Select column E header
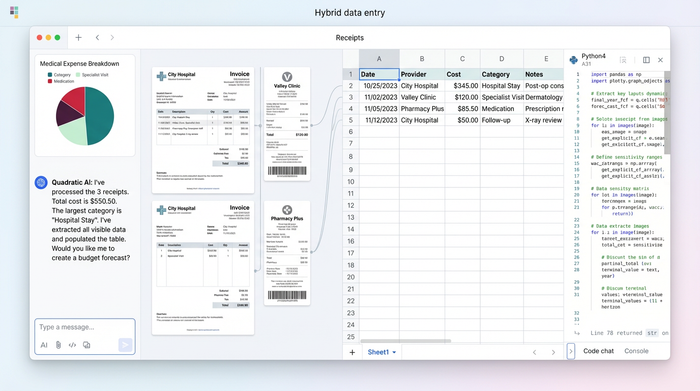Image resolution: width=700 pixels, height=391 pixels. [544, 58]
